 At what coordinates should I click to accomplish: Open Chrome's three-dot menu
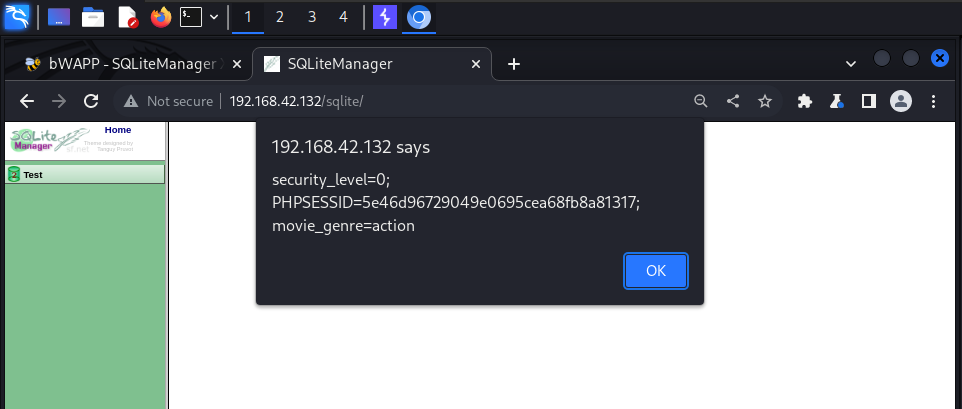tap(933, 101)
